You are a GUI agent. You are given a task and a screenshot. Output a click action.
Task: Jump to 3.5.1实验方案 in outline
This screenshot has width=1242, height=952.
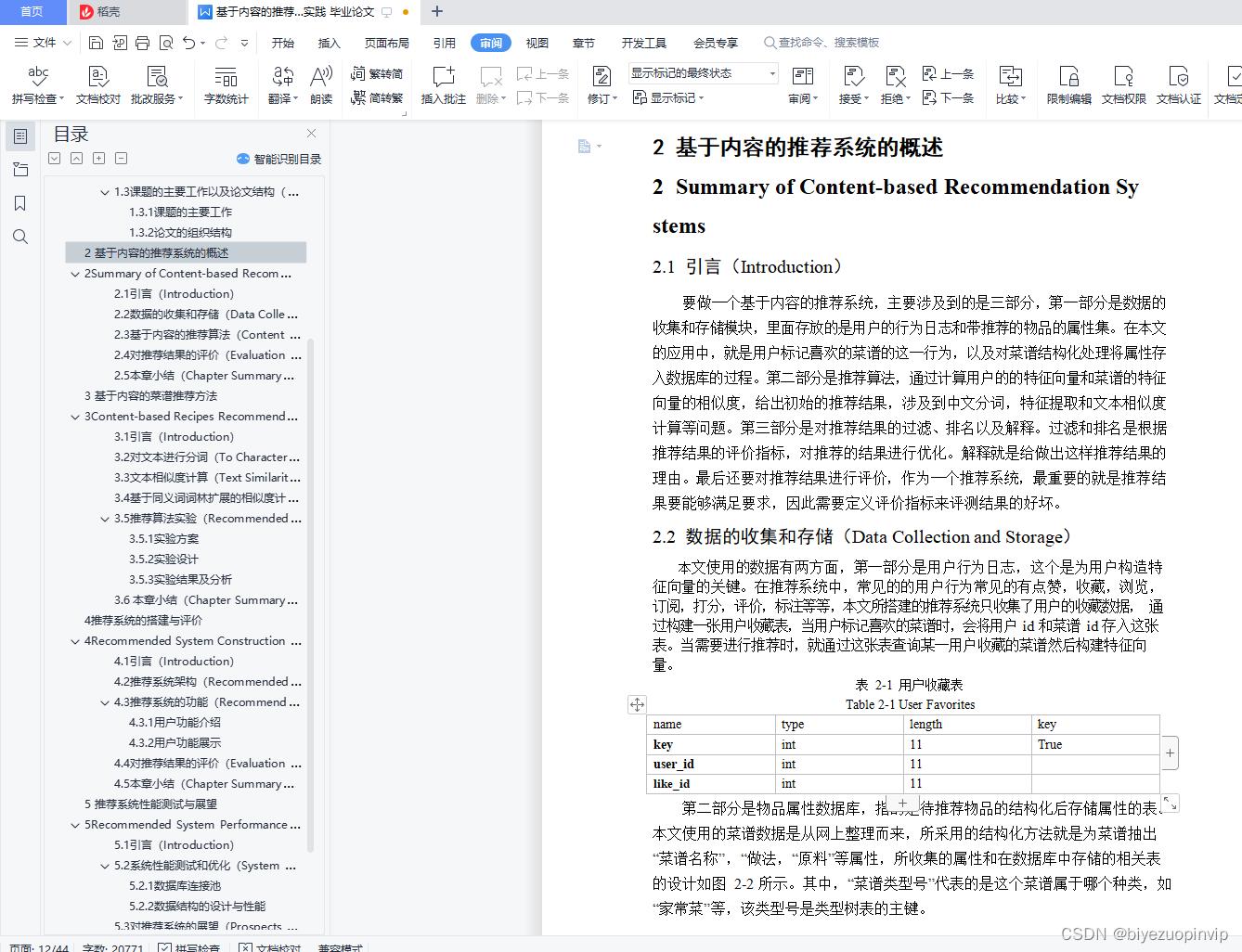pos(163,539)
